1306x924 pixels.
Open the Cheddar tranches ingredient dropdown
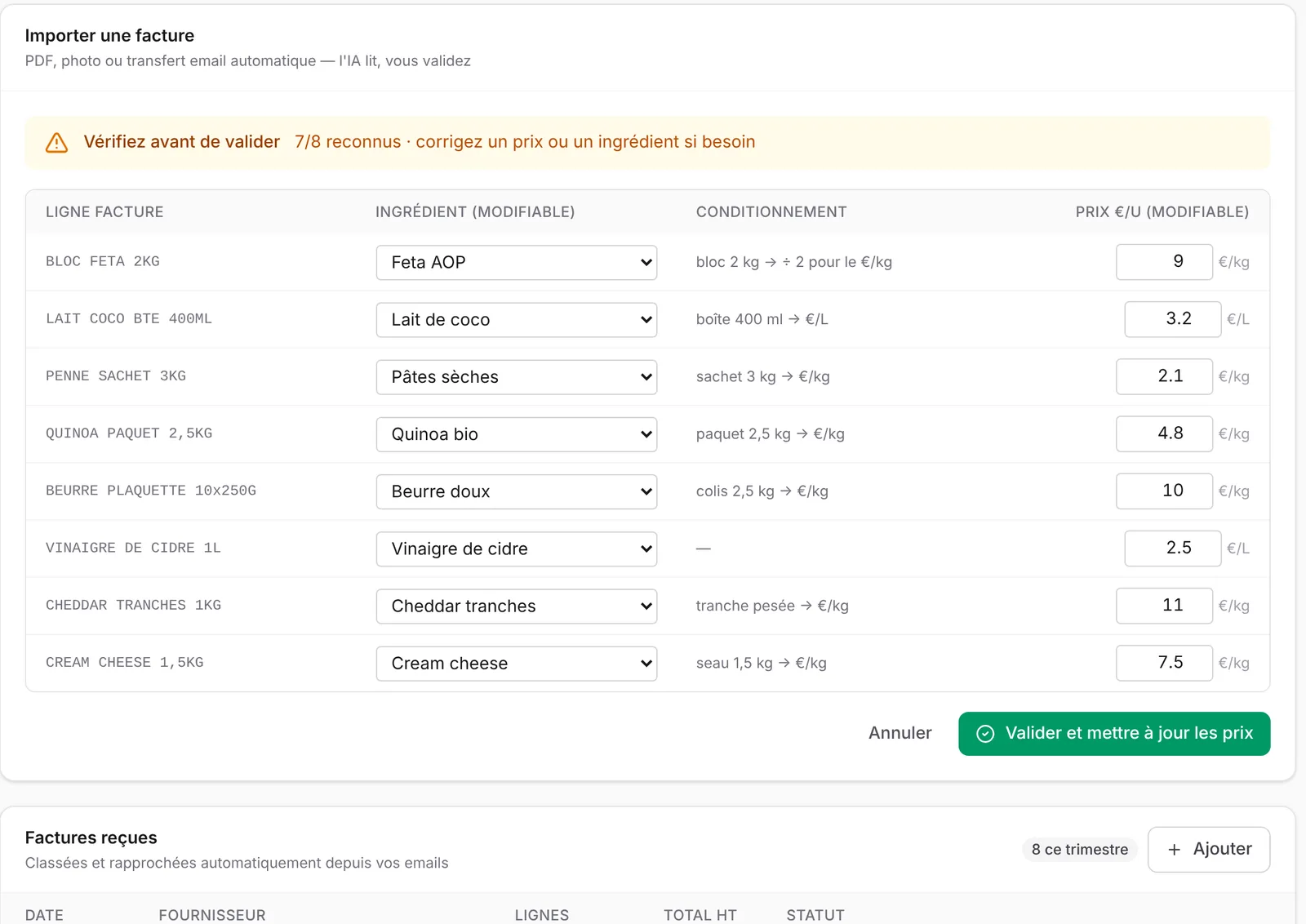[516, 606]
